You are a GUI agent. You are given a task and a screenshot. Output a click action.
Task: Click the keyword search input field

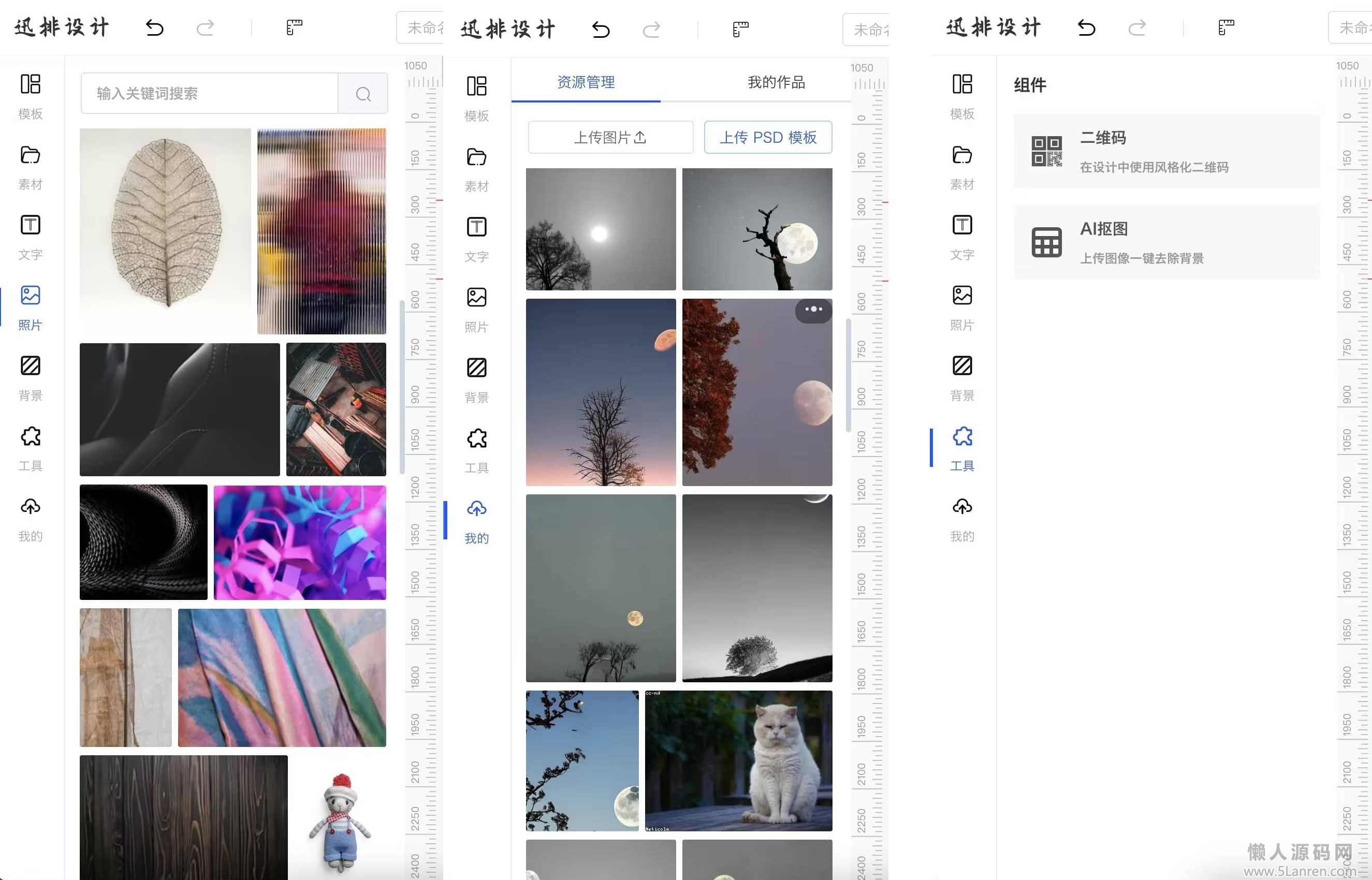click(209, 93)
